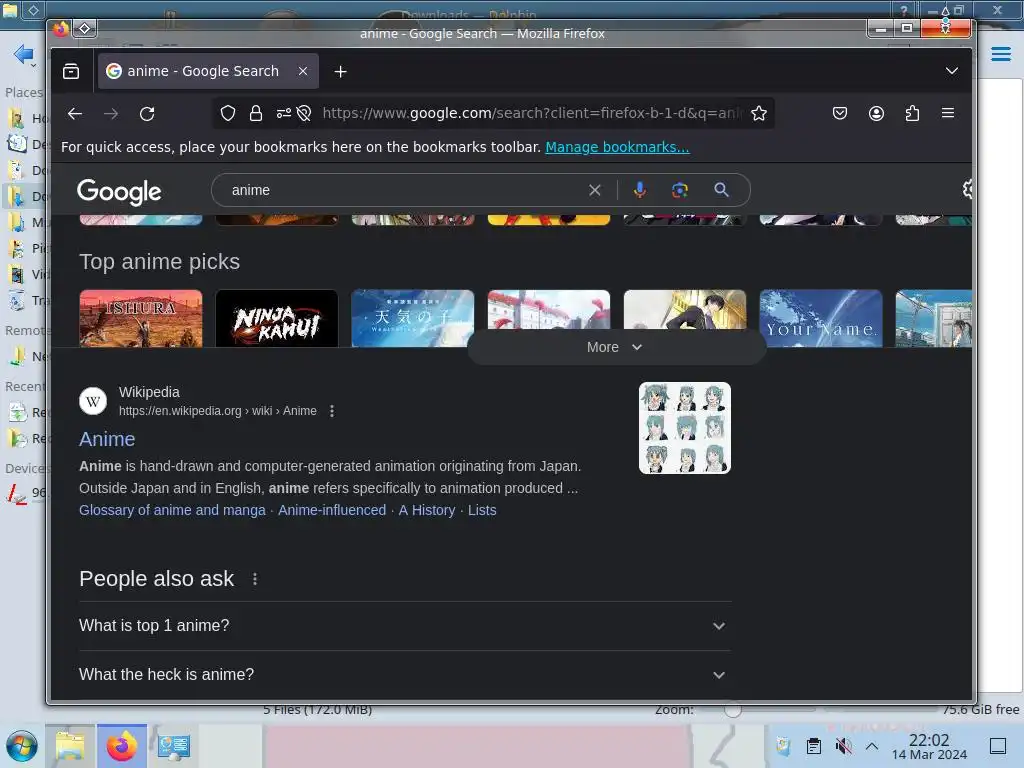The width and height of the screenshot is (1024, 768).
Task: Go back with the Firefox back arrow
Action: (x=74, y=114)
